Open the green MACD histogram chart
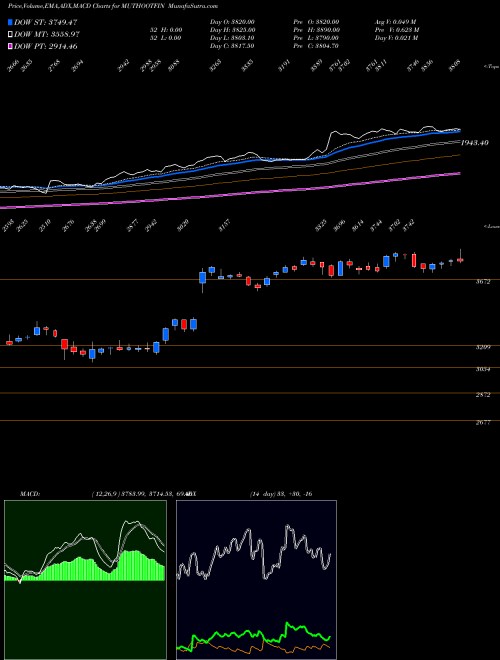The height and width of the screenshot is (660, 500). [85, 580]
